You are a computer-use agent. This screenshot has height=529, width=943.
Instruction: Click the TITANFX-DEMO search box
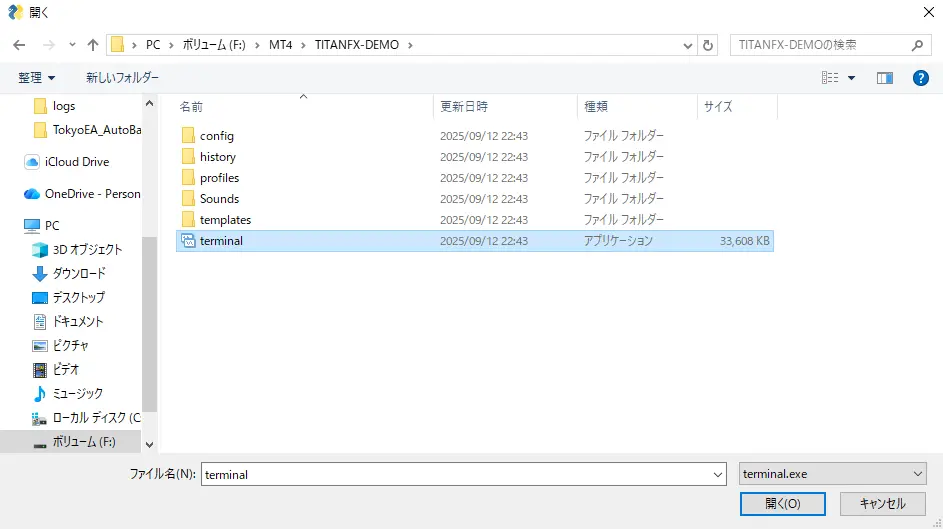tap(820, 45)
